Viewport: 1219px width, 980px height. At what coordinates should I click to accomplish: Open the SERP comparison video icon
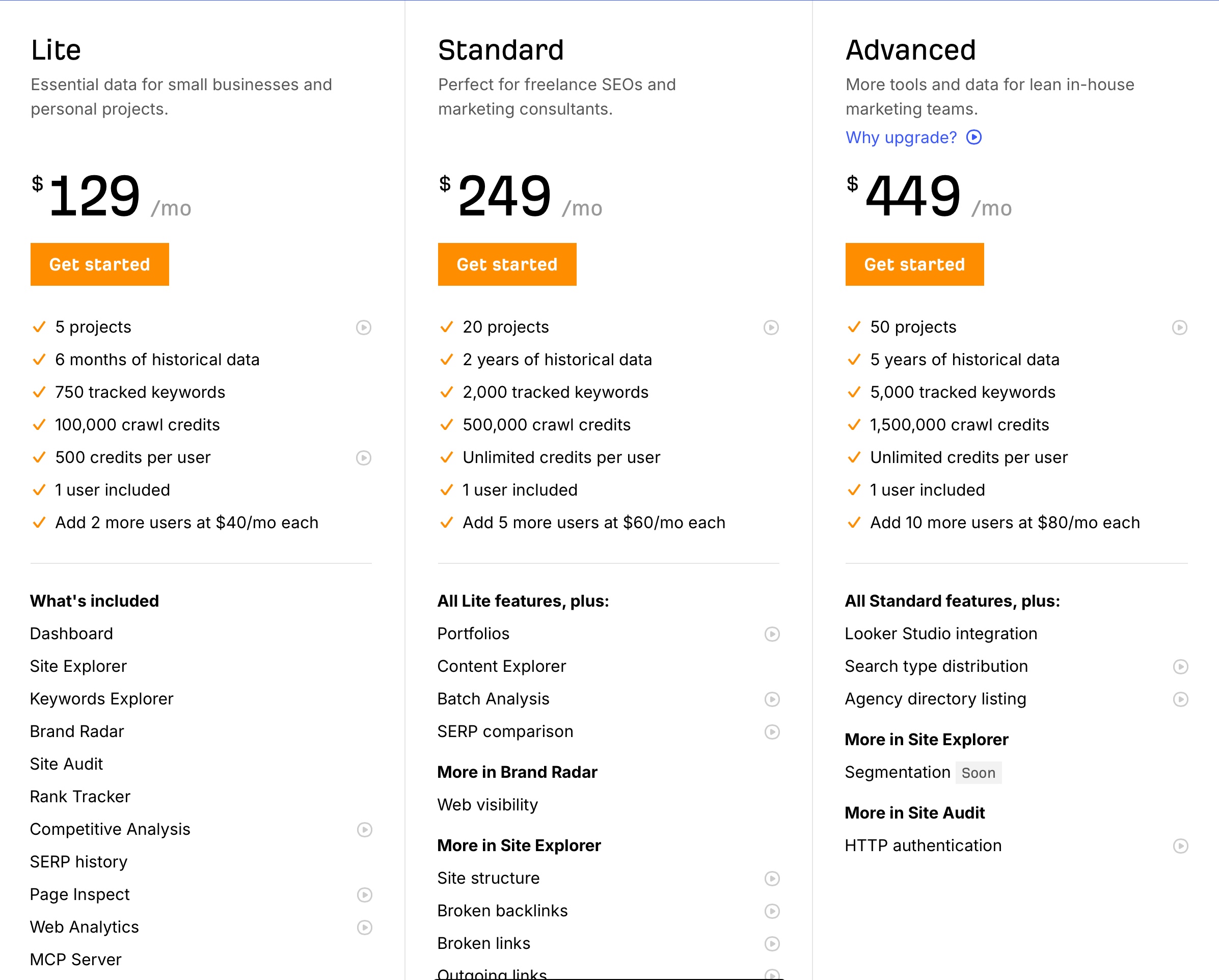771,732
